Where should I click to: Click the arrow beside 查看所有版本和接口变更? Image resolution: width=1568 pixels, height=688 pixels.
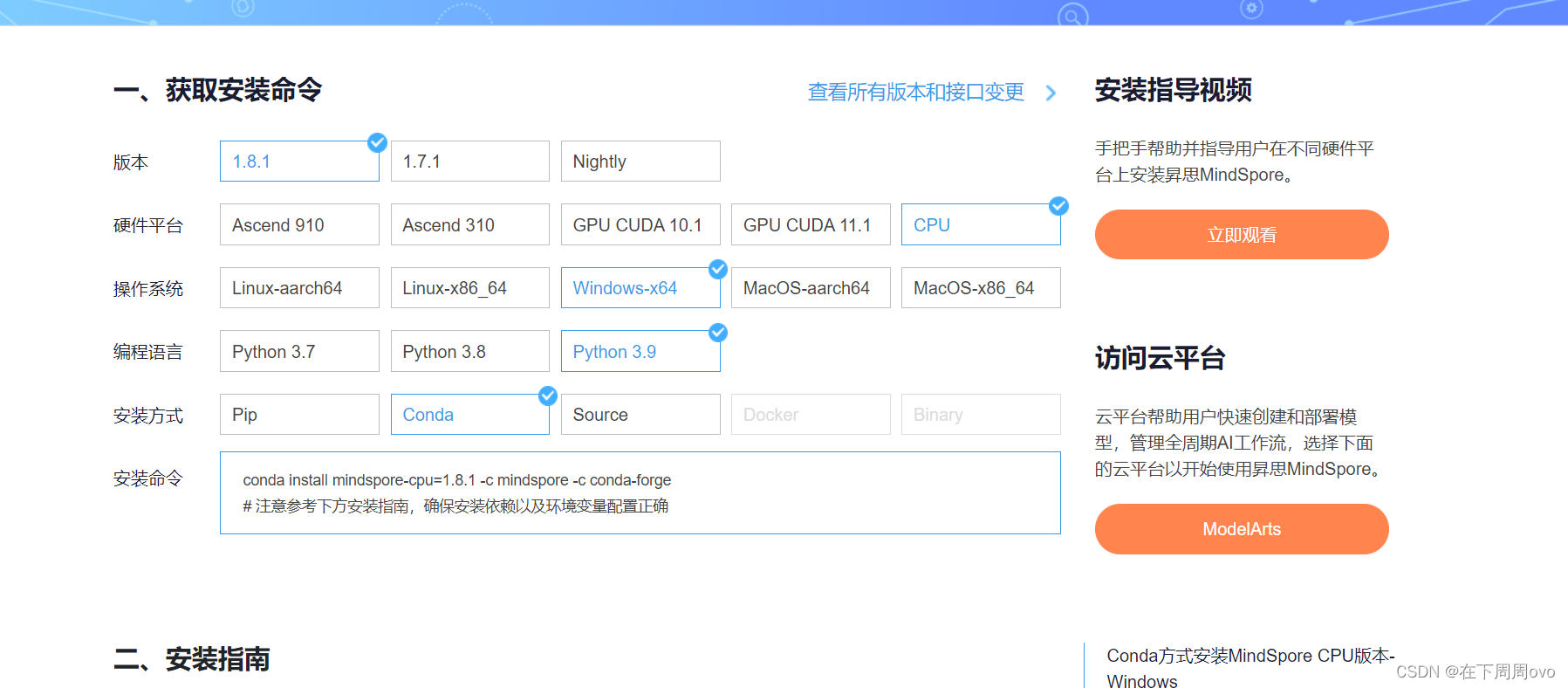tap(1051, 93)
